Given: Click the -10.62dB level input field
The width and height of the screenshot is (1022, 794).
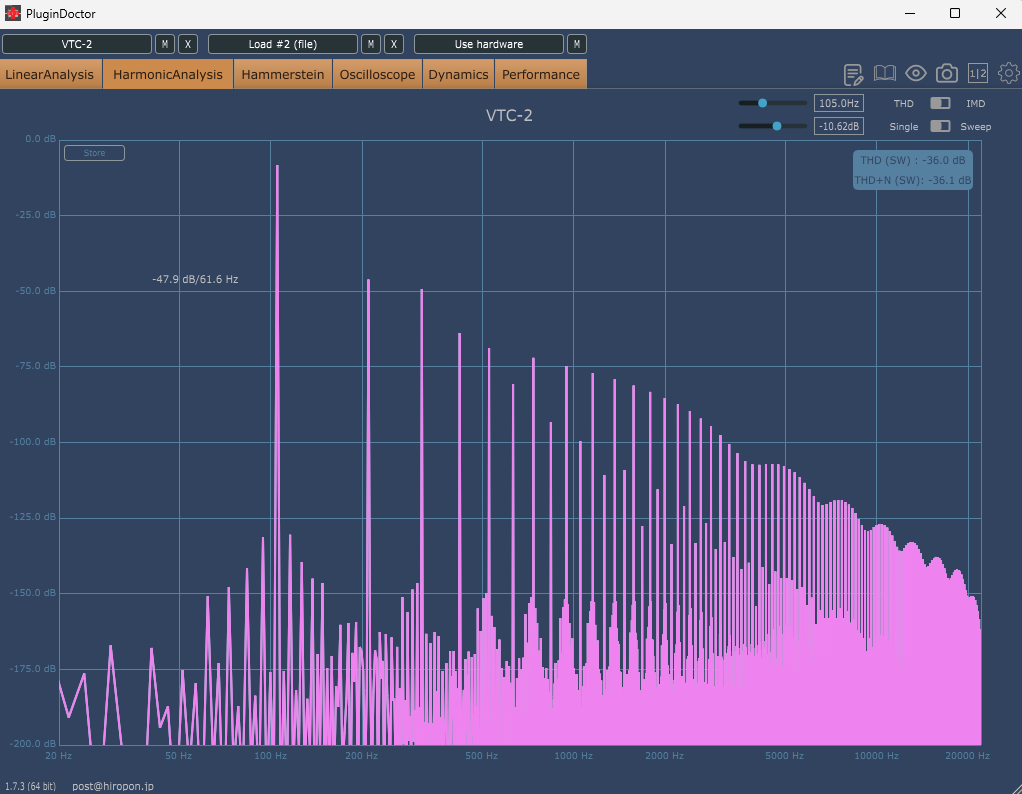Looking at the screenshot, I should (x=839, y=126).
